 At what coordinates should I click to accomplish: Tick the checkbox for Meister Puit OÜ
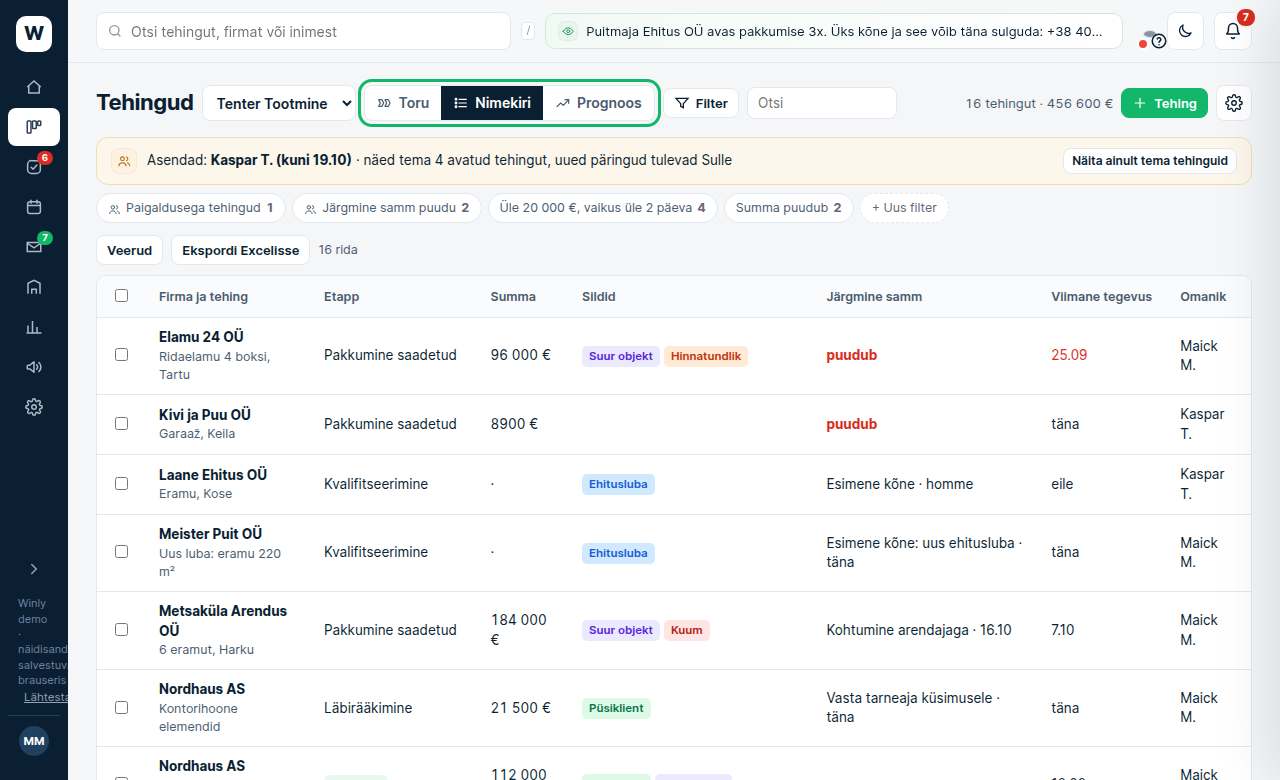pos(122,552)
